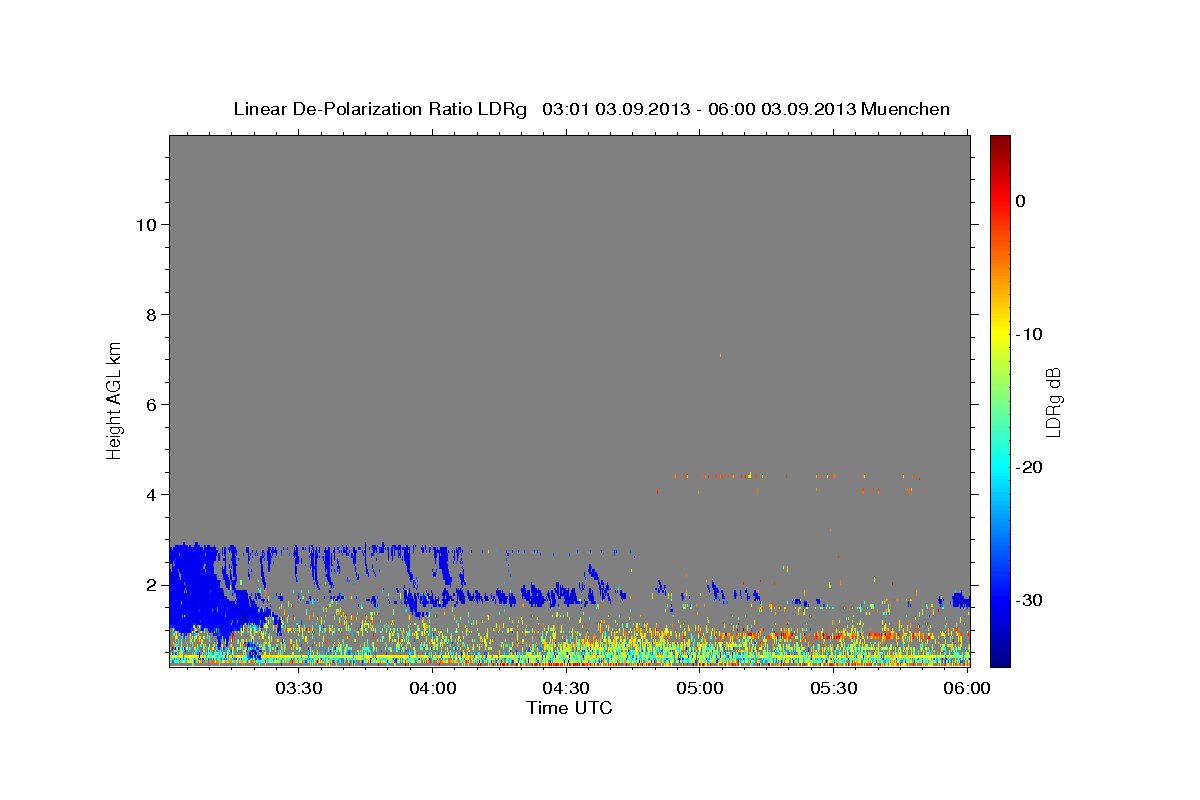
Task: Click the height axis label 6
Action: [x=151, y=404]
